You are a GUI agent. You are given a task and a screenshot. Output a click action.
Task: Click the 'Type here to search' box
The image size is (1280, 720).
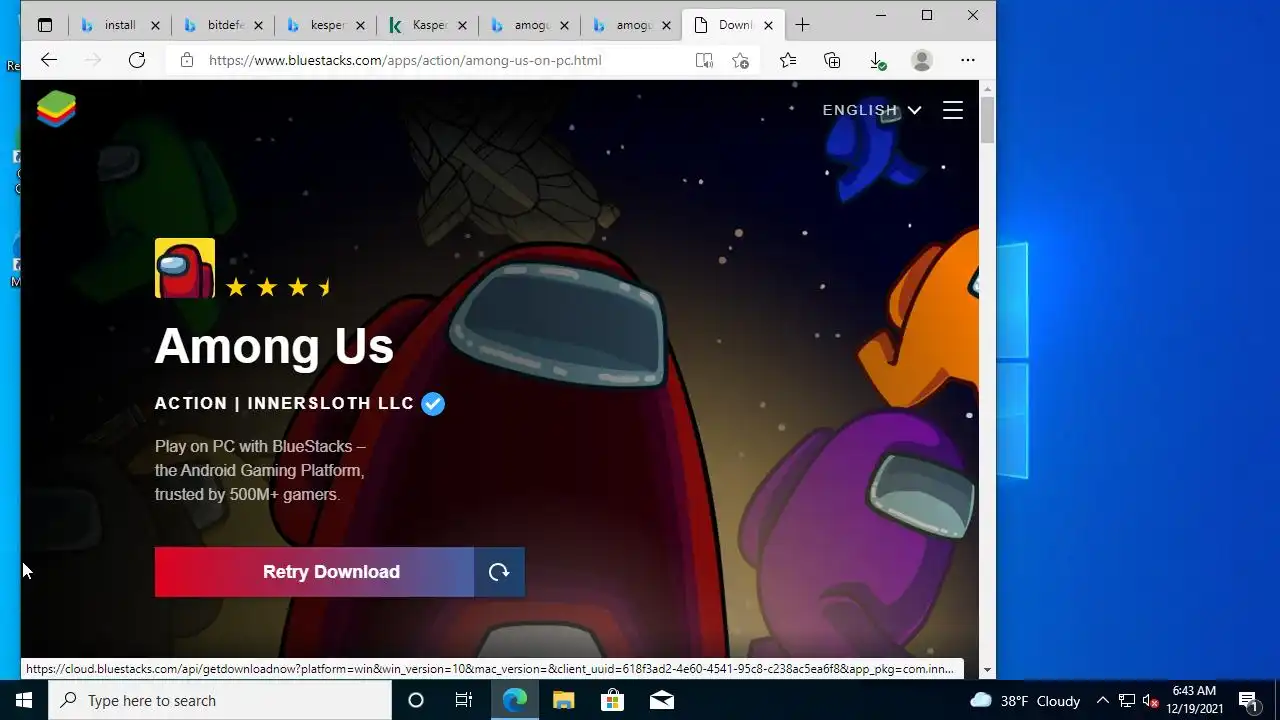click(x=220, y=700)
